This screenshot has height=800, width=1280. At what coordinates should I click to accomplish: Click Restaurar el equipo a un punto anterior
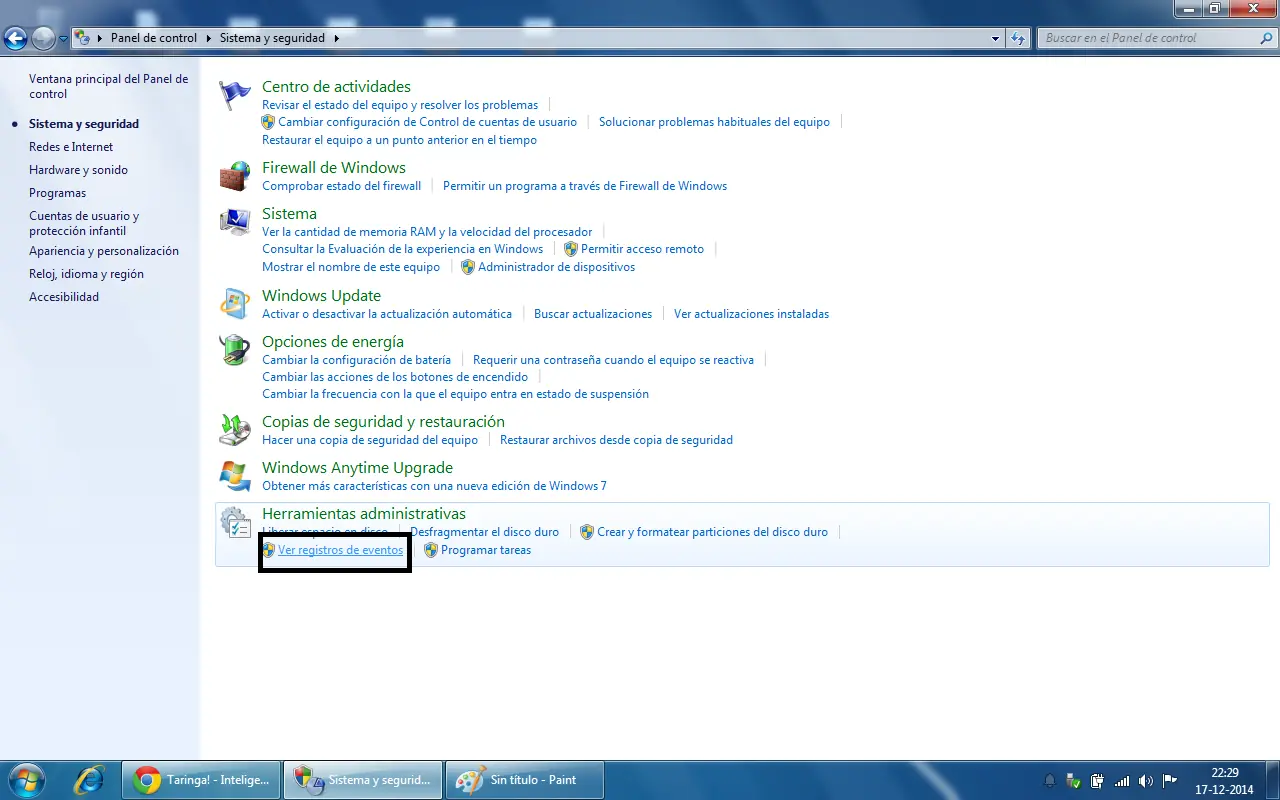[x=399, y=140]
